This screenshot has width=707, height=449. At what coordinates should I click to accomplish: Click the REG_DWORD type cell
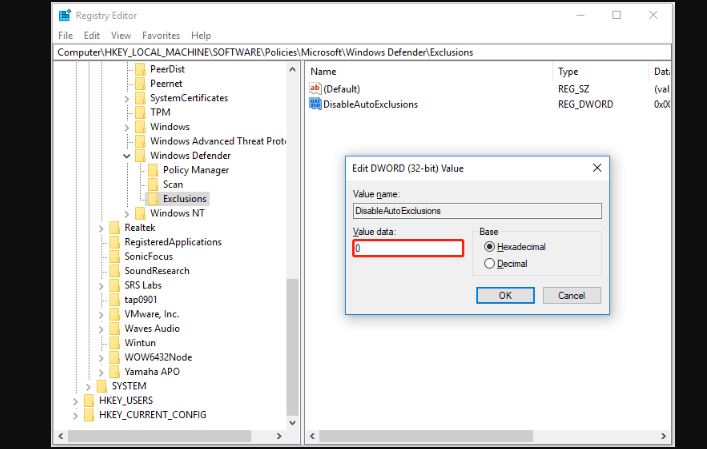[585, 104]
